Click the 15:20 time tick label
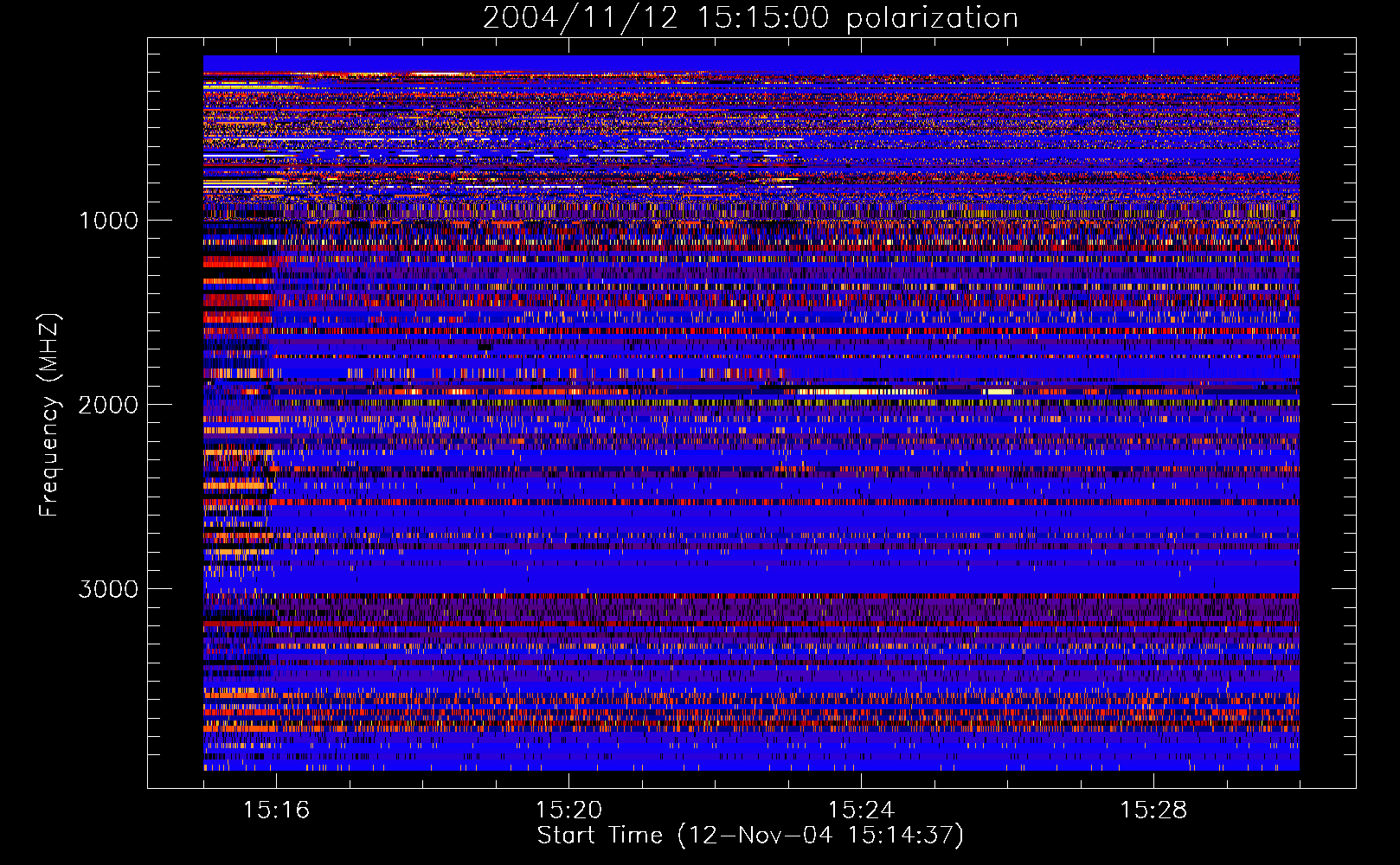 [568, 810]
